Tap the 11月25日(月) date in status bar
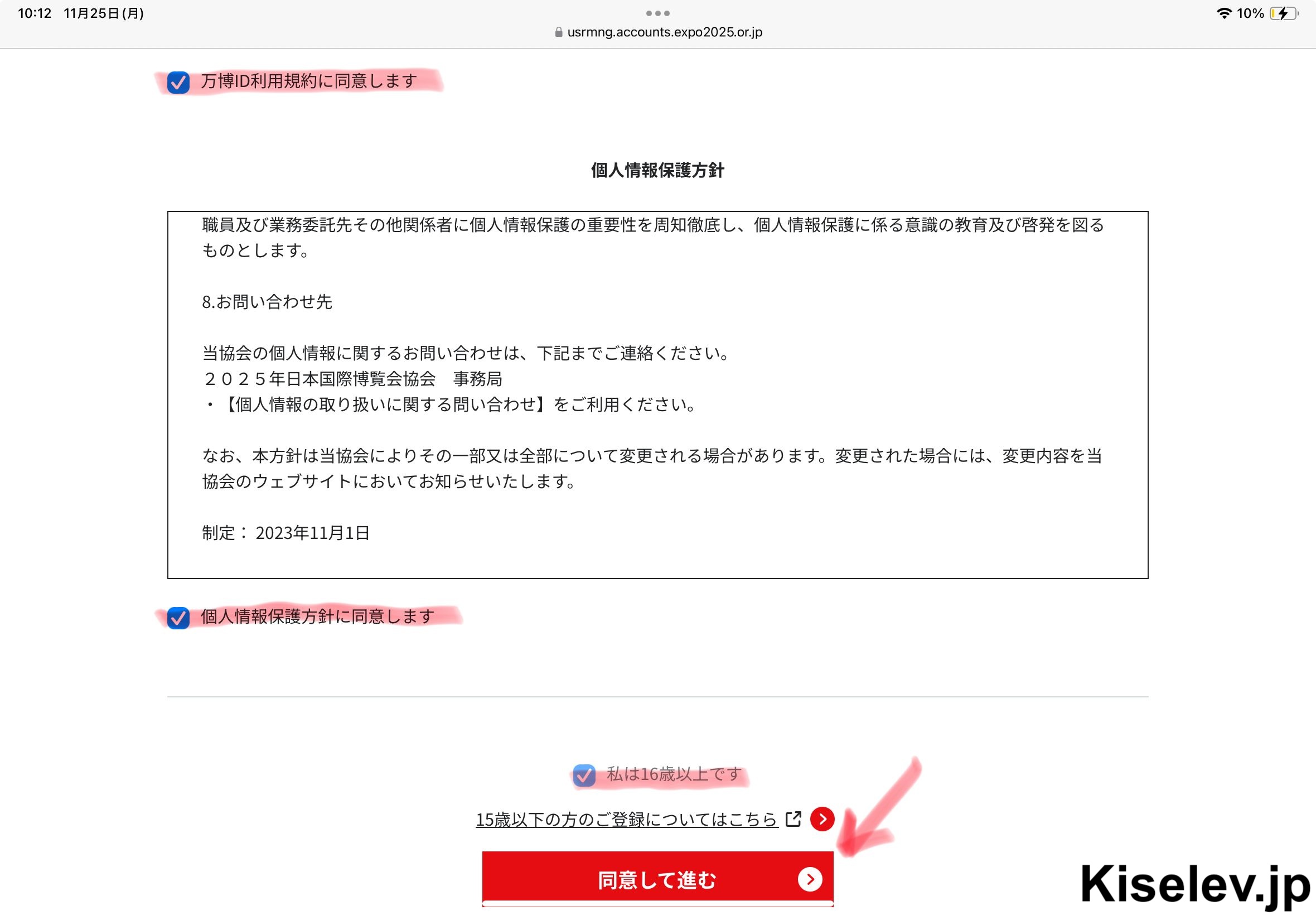 [104, 13]
